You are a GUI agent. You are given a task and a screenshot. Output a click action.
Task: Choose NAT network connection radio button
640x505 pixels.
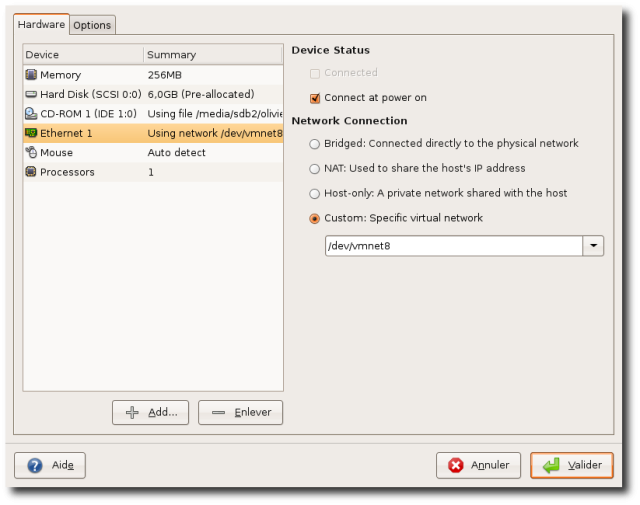315,169
